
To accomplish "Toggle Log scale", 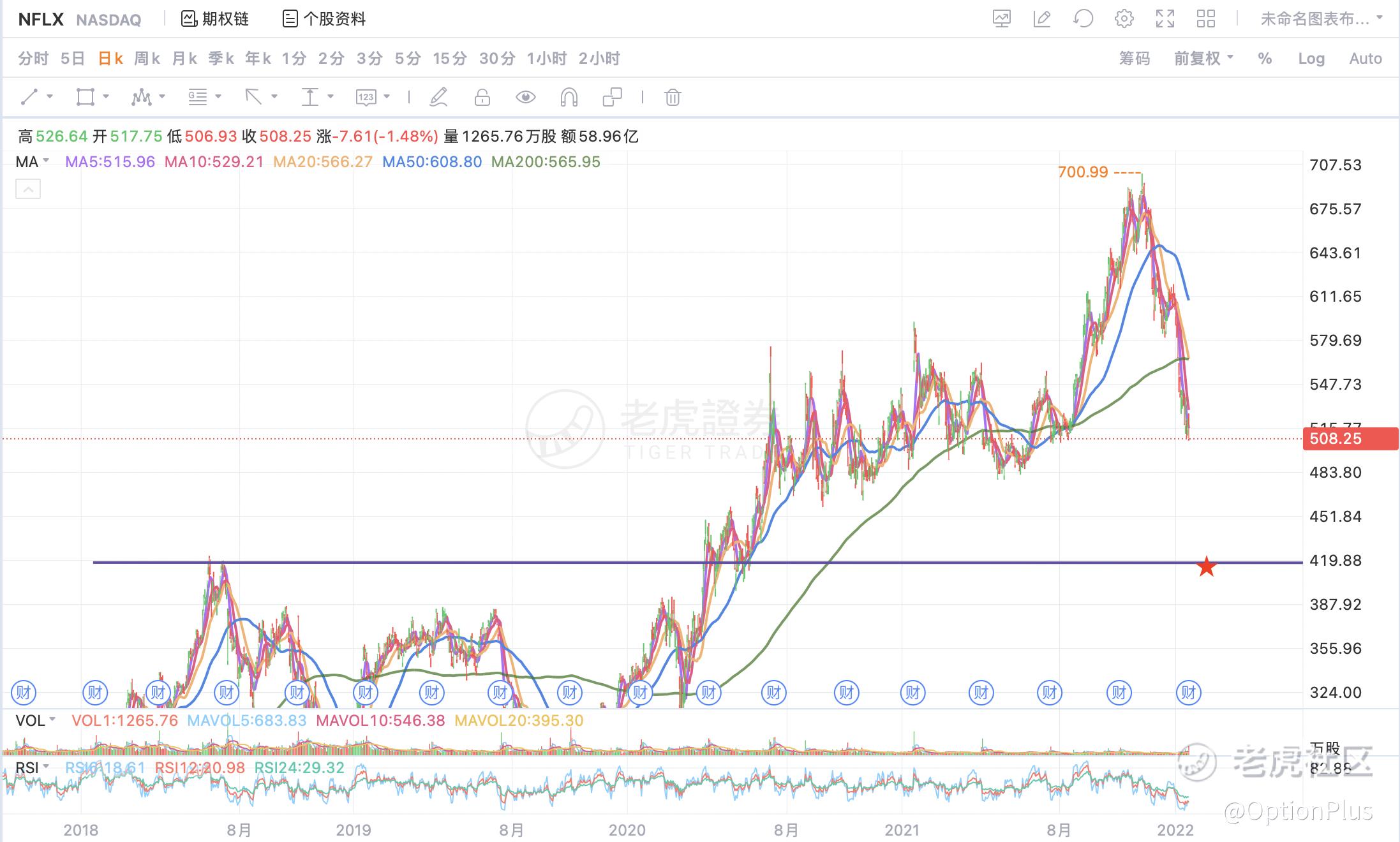I will point(1311,59).
